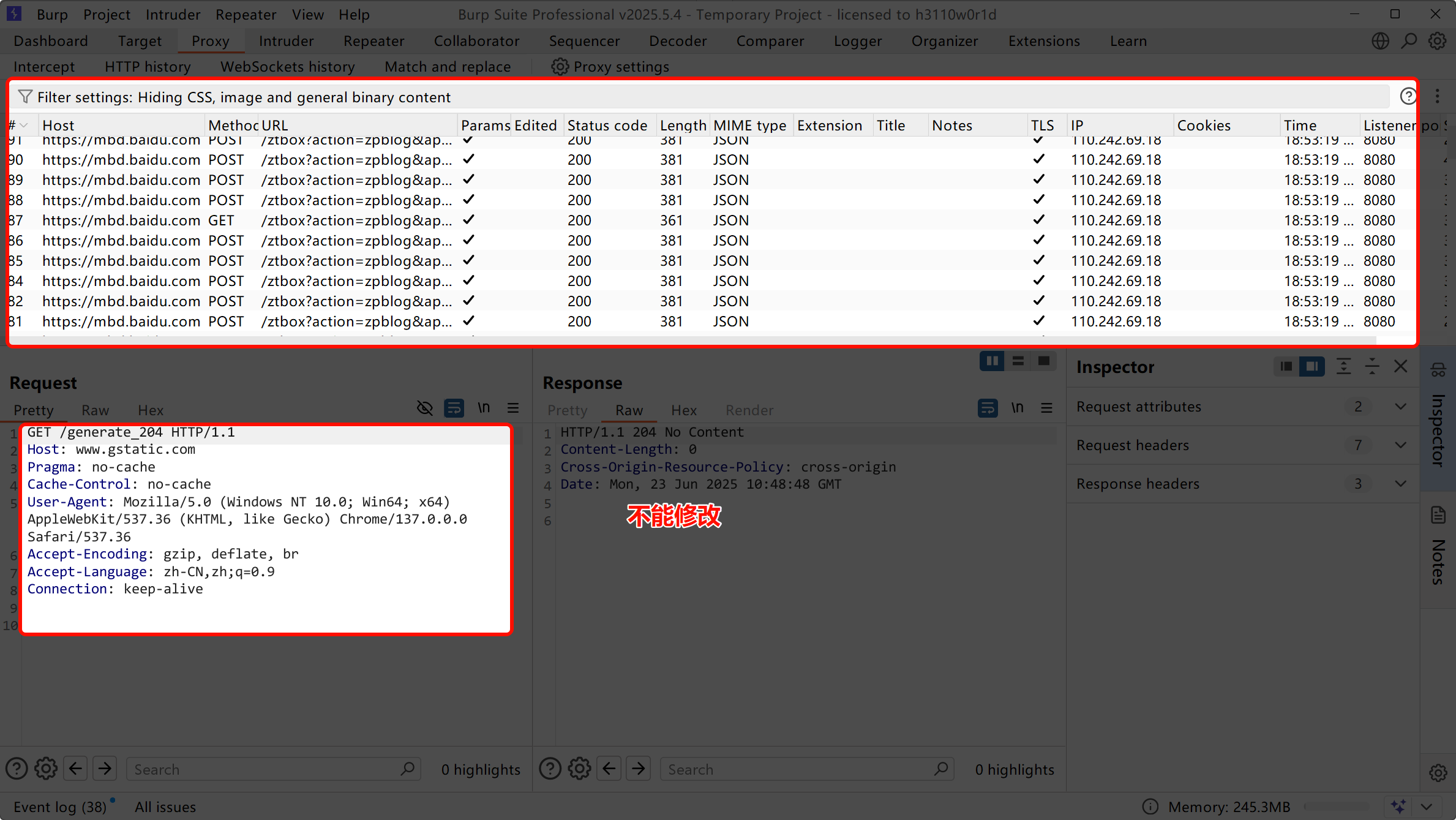Open the request search settings gear
This screenshot has width=1456, height=820.
(x=46, y=769)
